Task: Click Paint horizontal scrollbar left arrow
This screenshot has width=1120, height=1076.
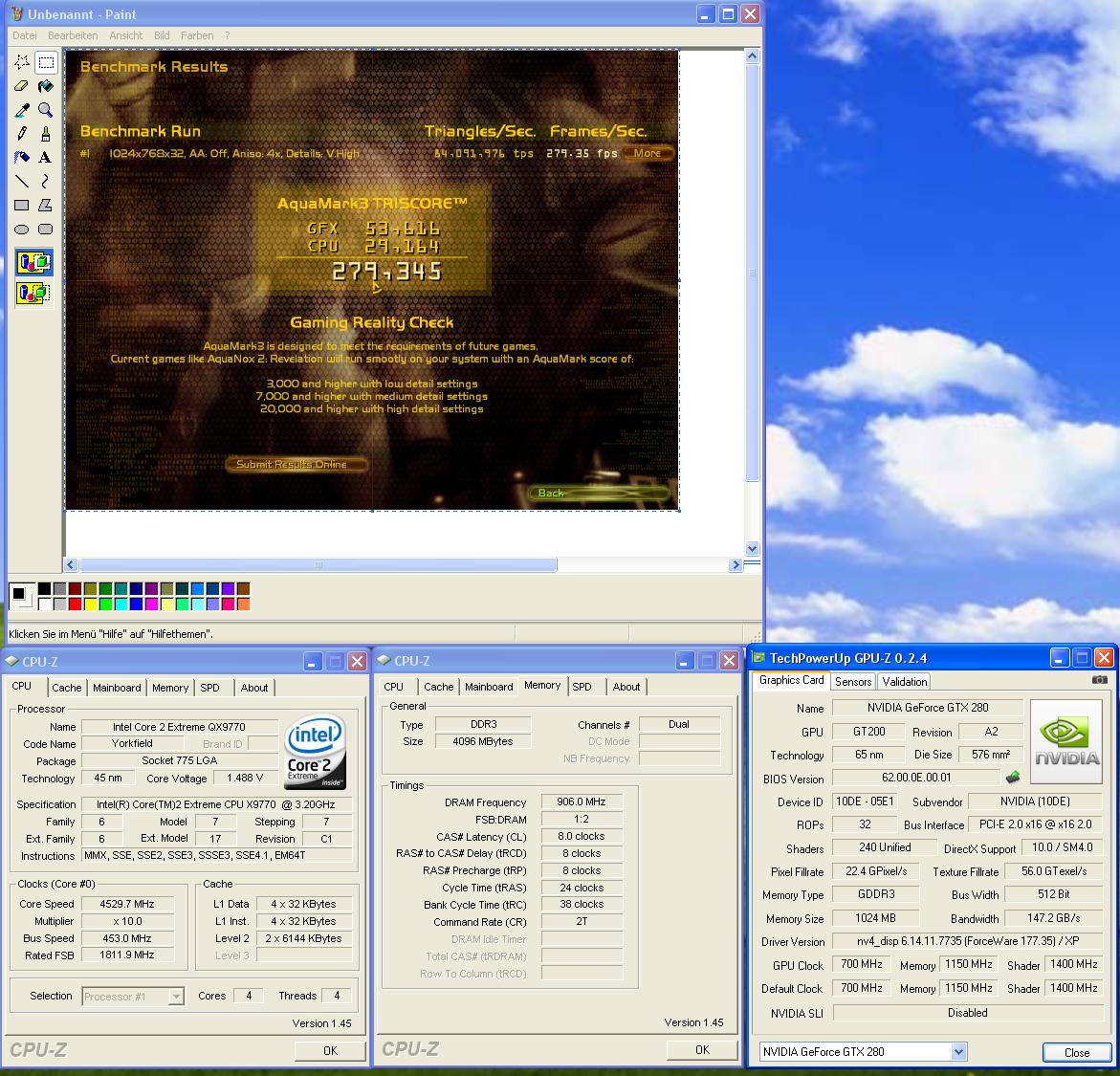Action: (71, 564)
